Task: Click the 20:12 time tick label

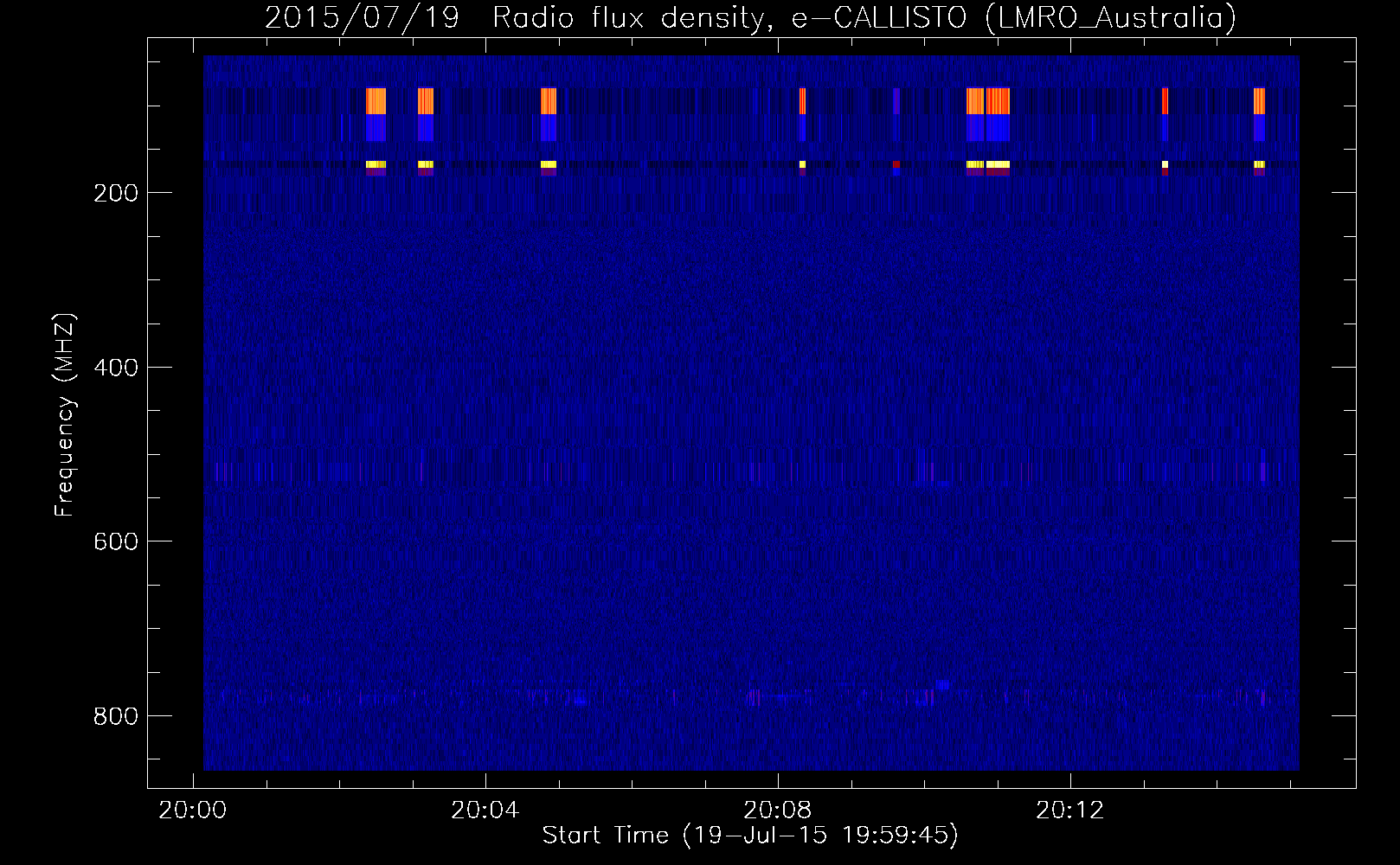Action: tap(1070, 811)
